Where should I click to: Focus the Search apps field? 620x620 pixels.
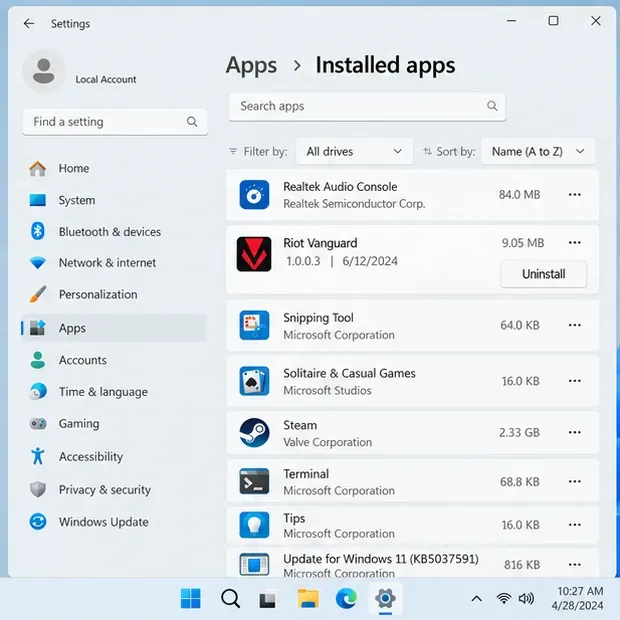367,106
